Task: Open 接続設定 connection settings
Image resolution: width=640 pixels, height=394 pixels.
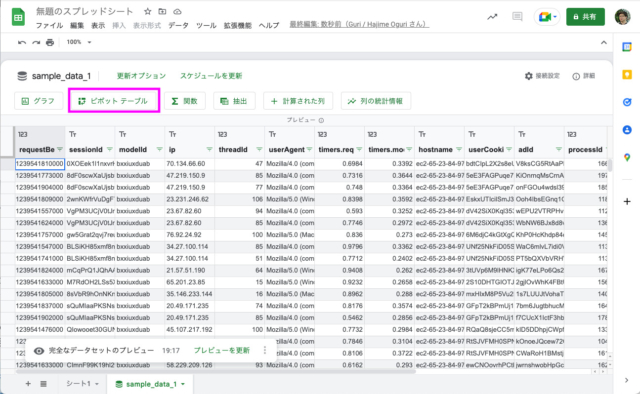Action: tap(542, 76)
